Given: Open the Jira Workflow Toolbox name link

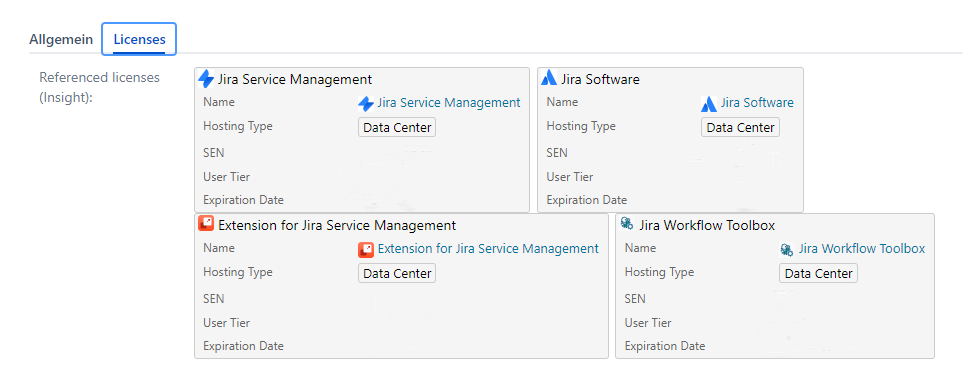Looking at the screenshot, I should pos(862,249).
